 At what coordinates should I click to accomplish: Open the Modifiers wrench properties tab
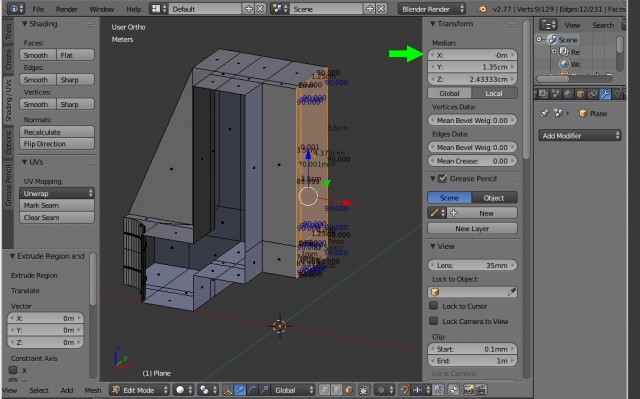pos(605,94)
